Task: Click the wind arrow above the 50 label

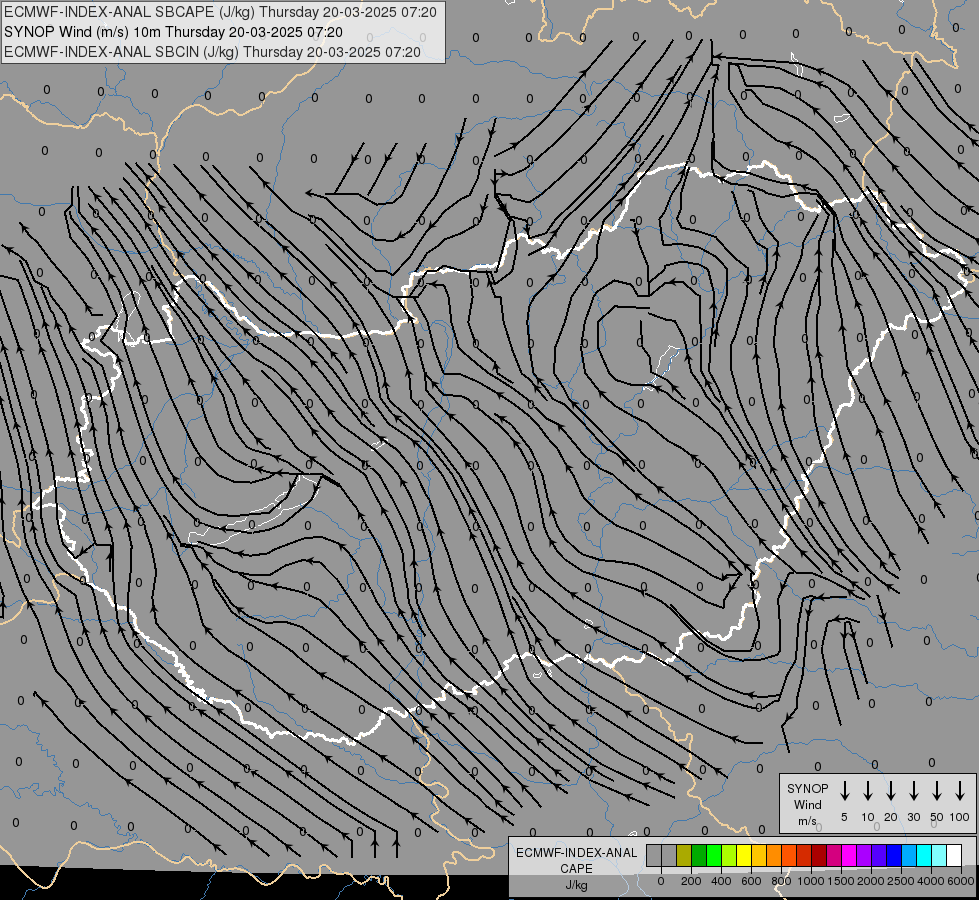Action: tap(937, 791)
